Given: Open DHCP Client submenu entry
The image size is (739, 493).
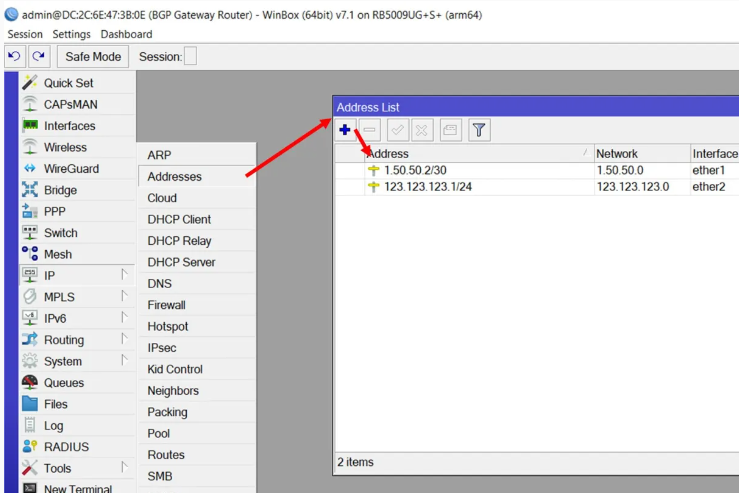Looking at the screenshot, I should pos(197,219).
